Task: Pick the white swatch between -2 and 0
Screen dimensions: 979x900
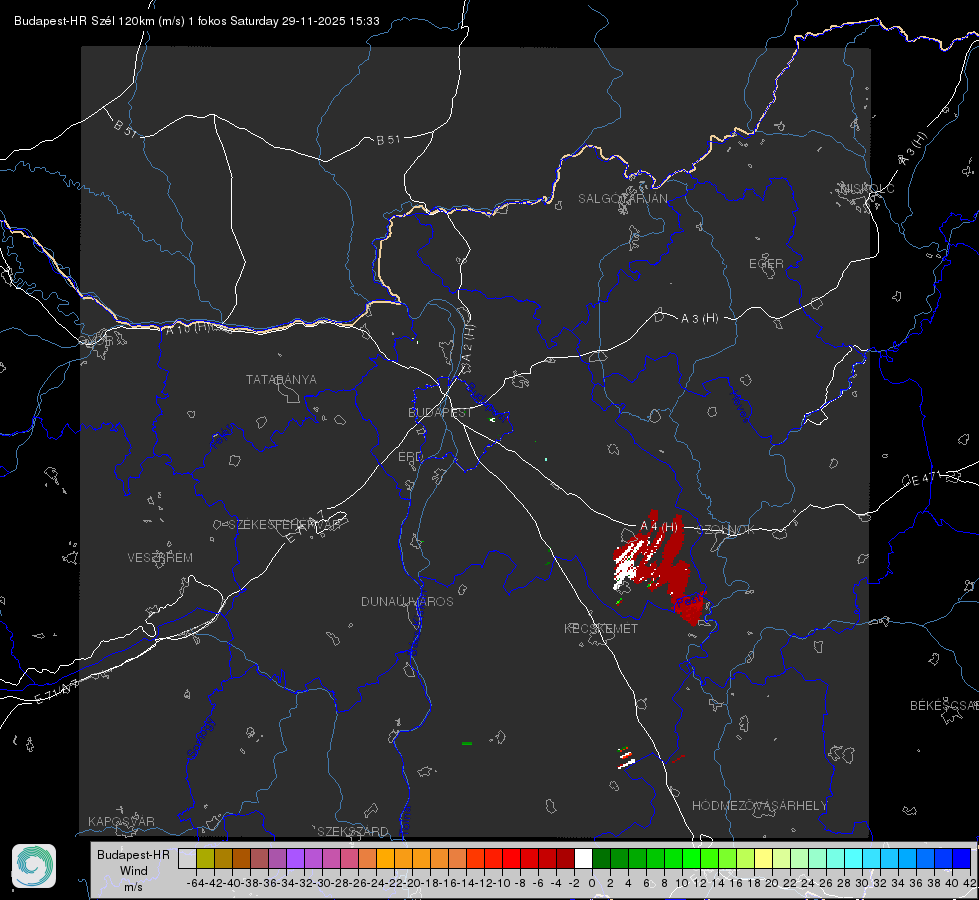Action: point(583,858)
